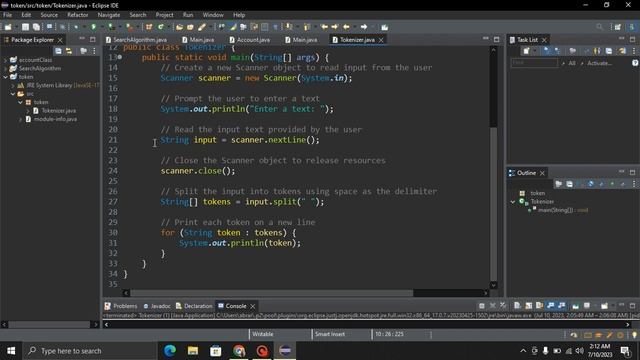Open Microsoft Edge from the taskbar
The width and height of the screenshot is (640, 360).
tap(170, 351)
